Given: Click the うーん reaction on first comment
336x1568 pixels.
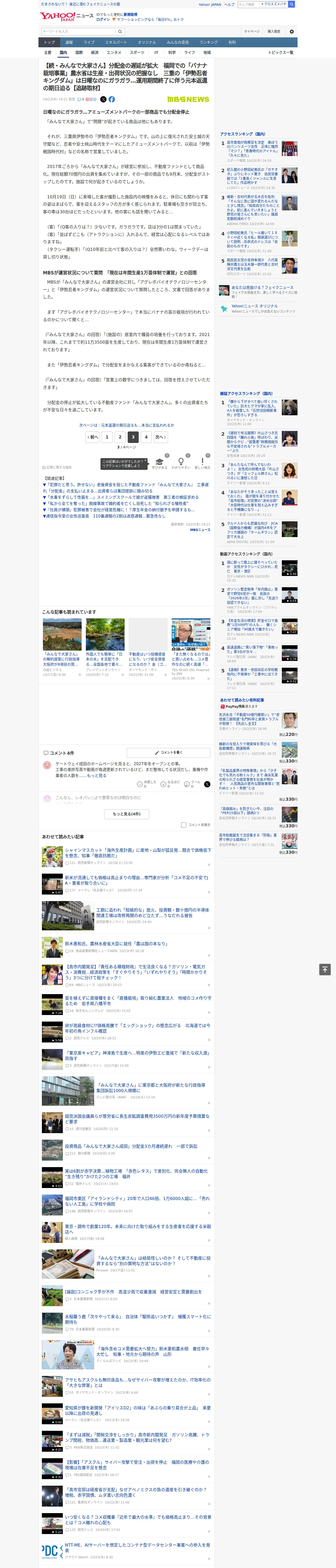Looking at the screenshot, I should (x=187, y=785).
